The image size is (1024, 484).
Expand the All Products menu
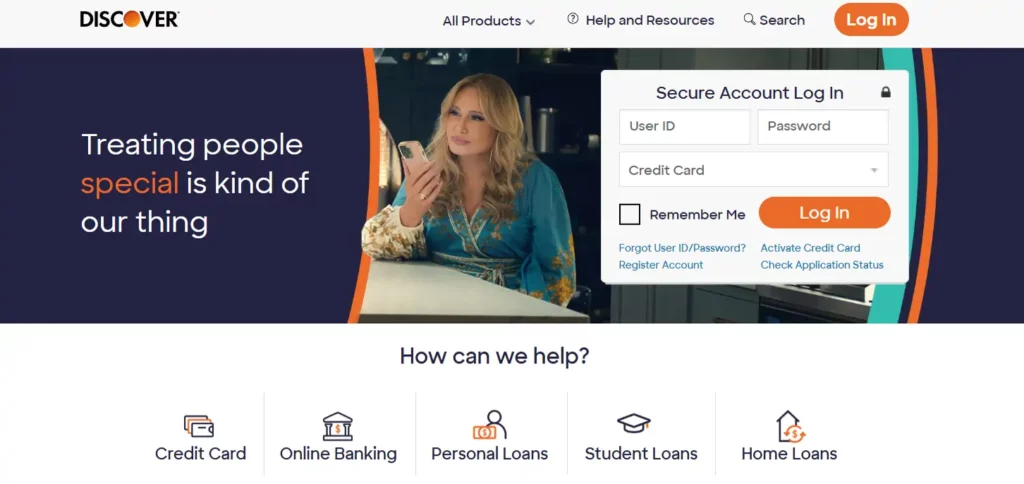pyautogui.click(x=488, y=21)
